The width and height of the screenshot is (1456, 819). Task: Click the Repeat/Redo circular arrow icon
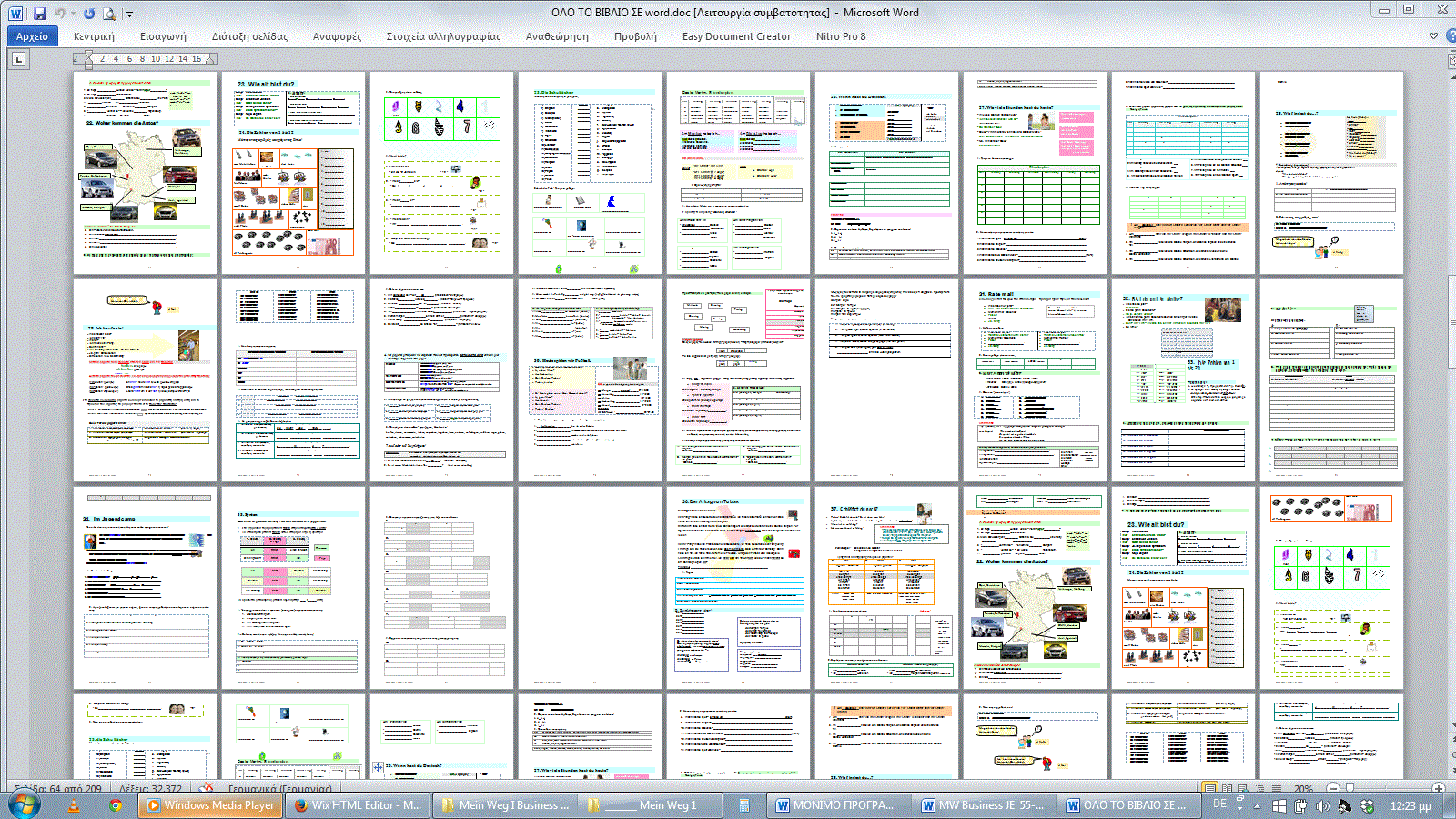pos(89,14)
